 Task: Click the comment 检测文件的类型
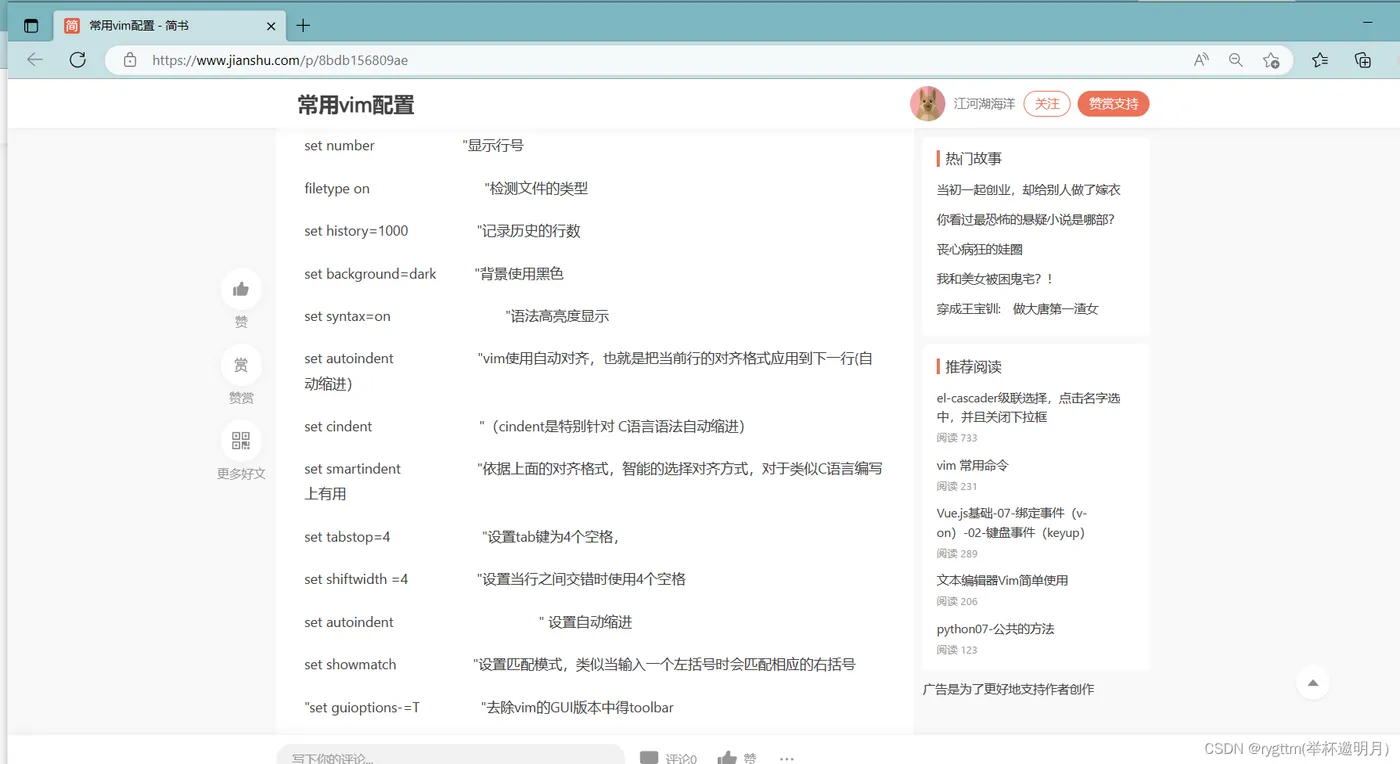(536, 188)
